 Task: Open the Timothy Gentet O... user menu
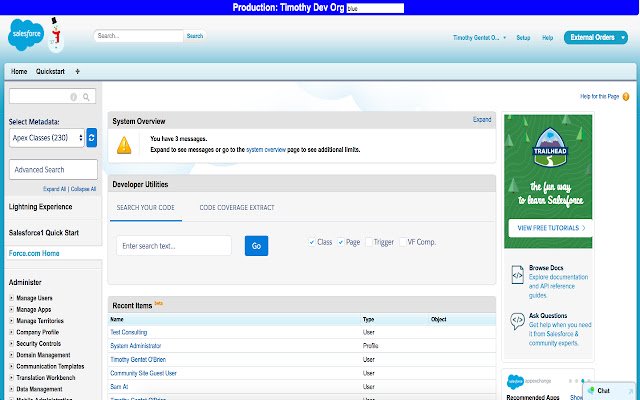[479, 38]
